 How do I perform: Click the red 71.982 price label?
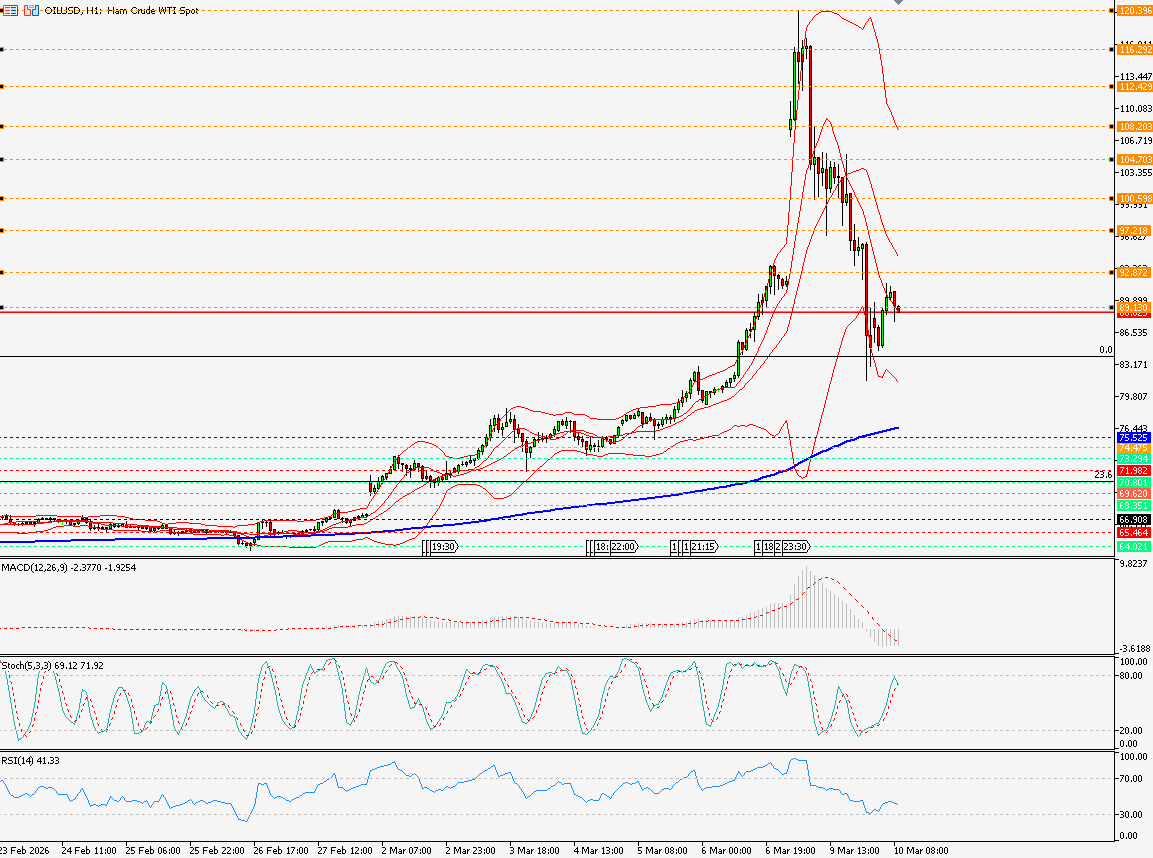pos(1134,471)
